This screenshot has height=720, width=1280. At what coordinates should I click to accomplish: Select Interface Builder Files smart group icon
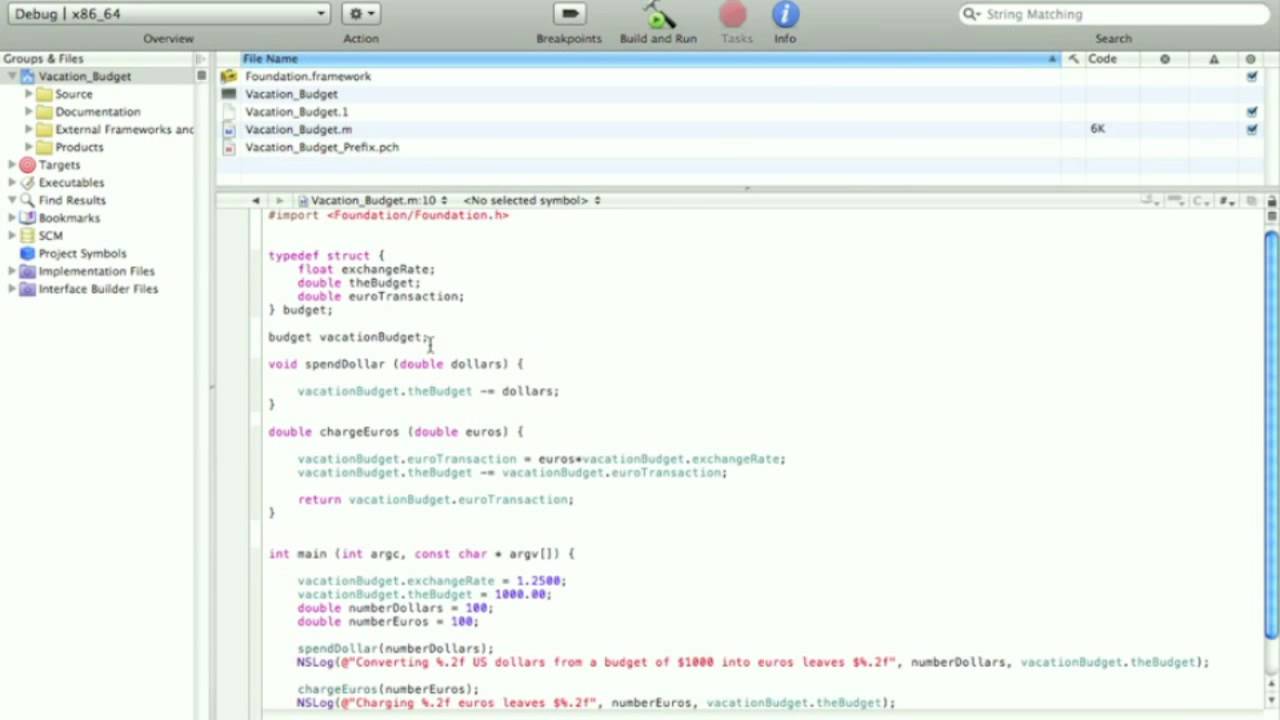coord(27,289)
